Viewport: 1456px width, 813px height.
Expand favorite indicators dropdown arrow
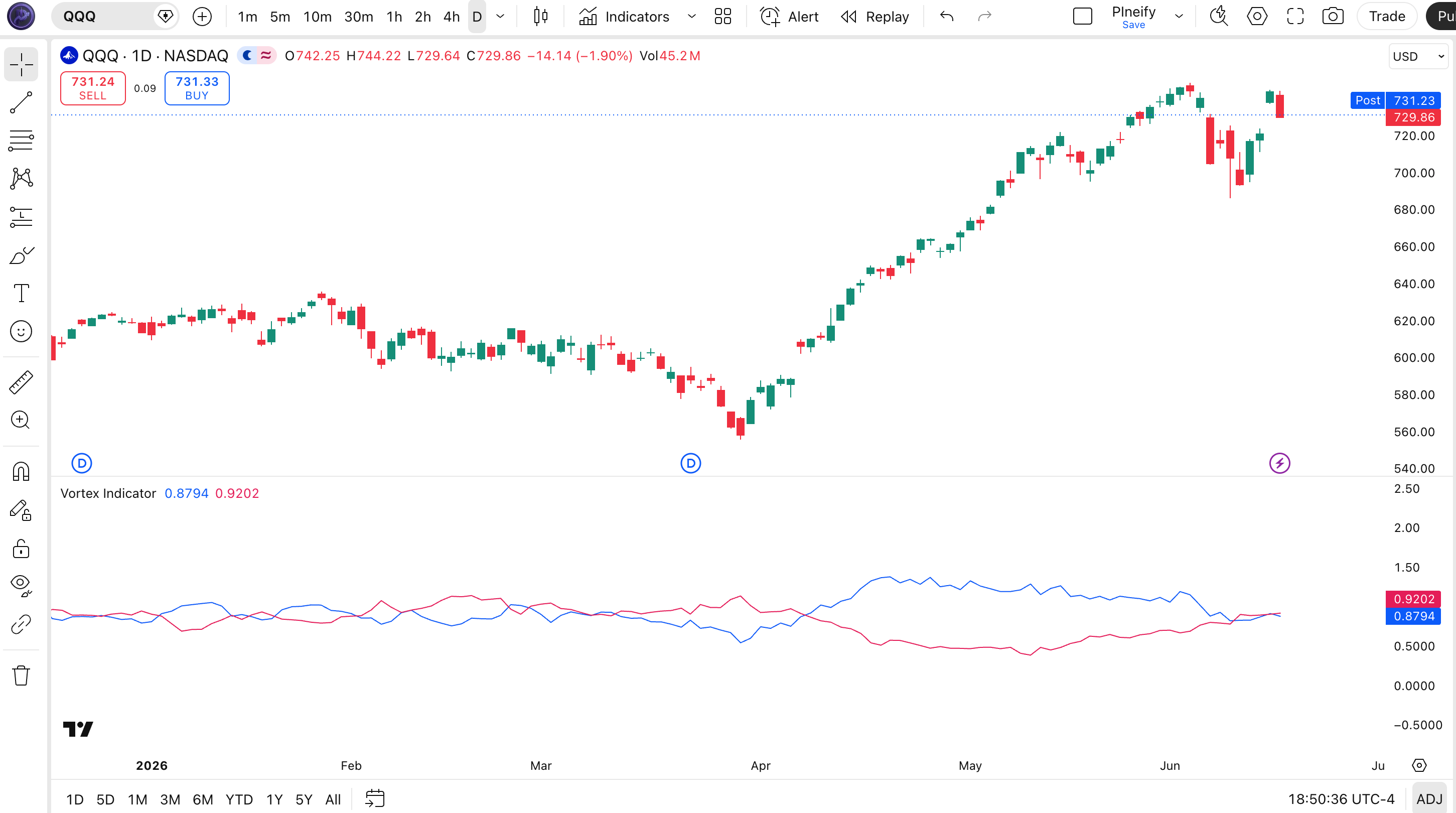click(x=691, y=17)
